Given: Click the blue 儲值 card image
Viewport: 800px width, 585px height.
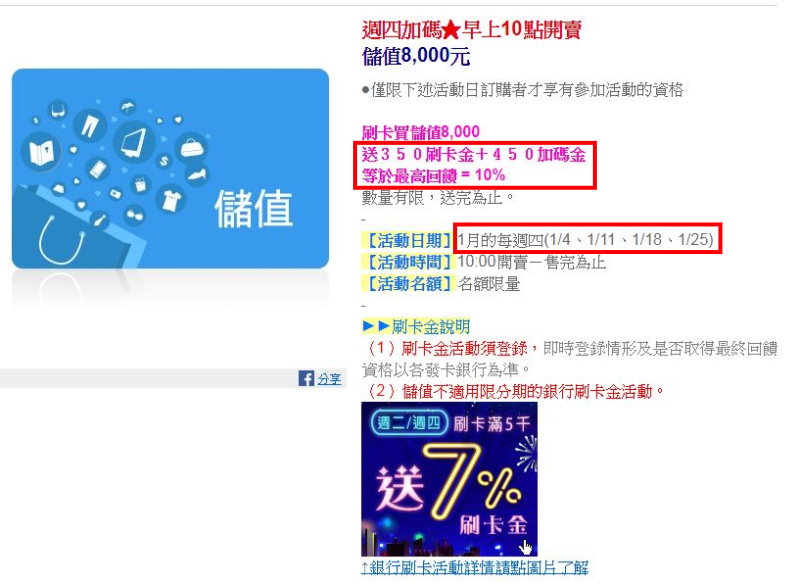Looking at the screenshot, I should [170, 169].
